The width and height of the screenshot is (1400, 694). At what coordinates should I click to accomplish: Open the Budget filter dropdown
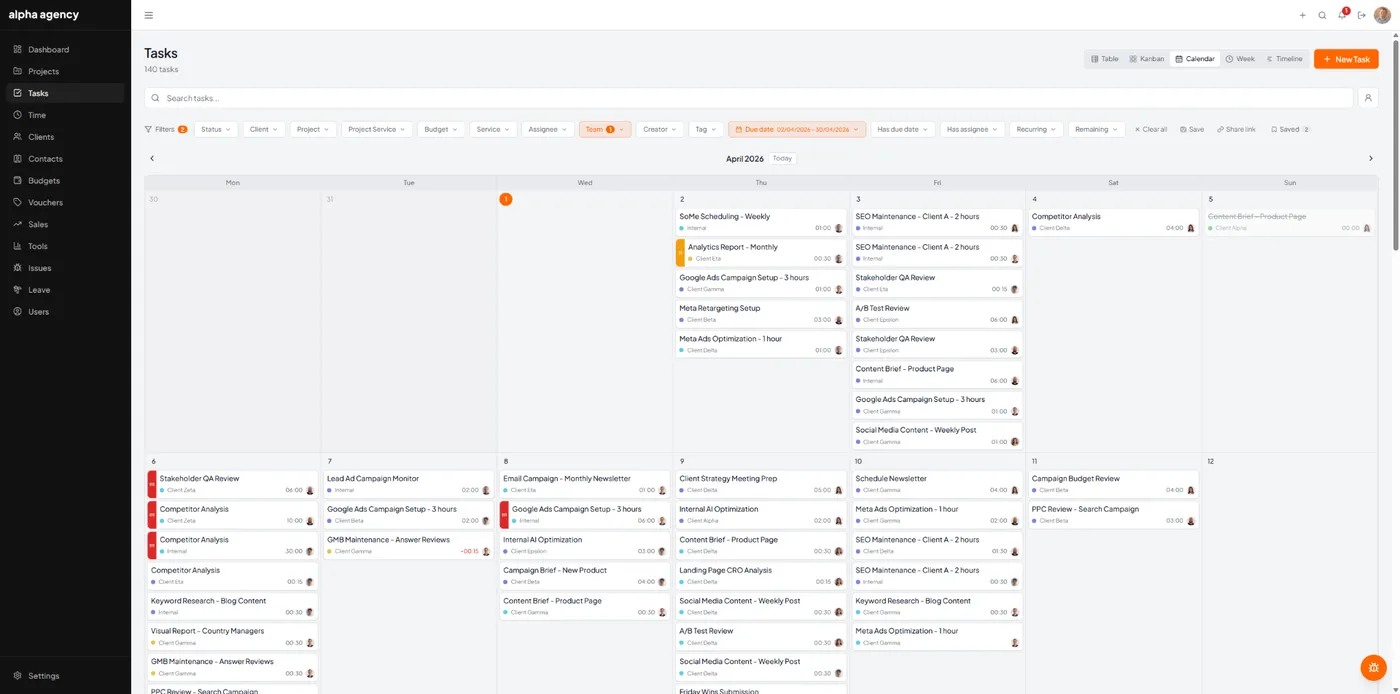coord(441,129)
